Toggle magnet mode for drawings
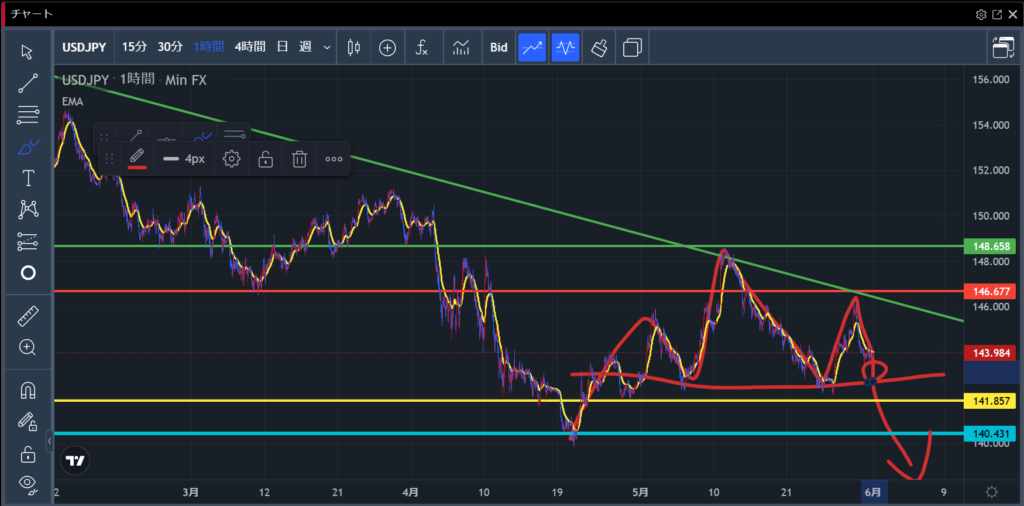 27,390
